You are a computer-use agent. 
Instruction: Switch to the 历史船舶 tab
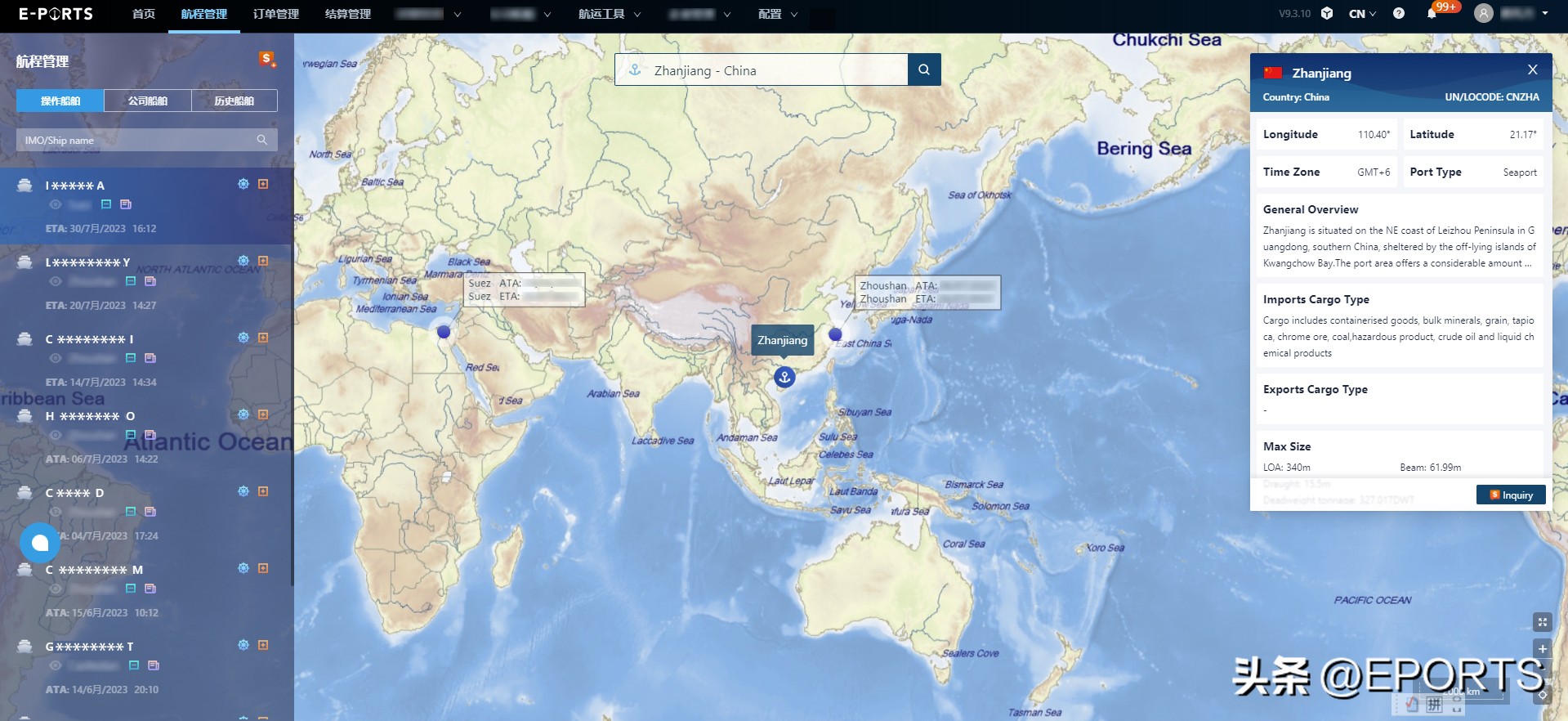click(x=235, y=101)
